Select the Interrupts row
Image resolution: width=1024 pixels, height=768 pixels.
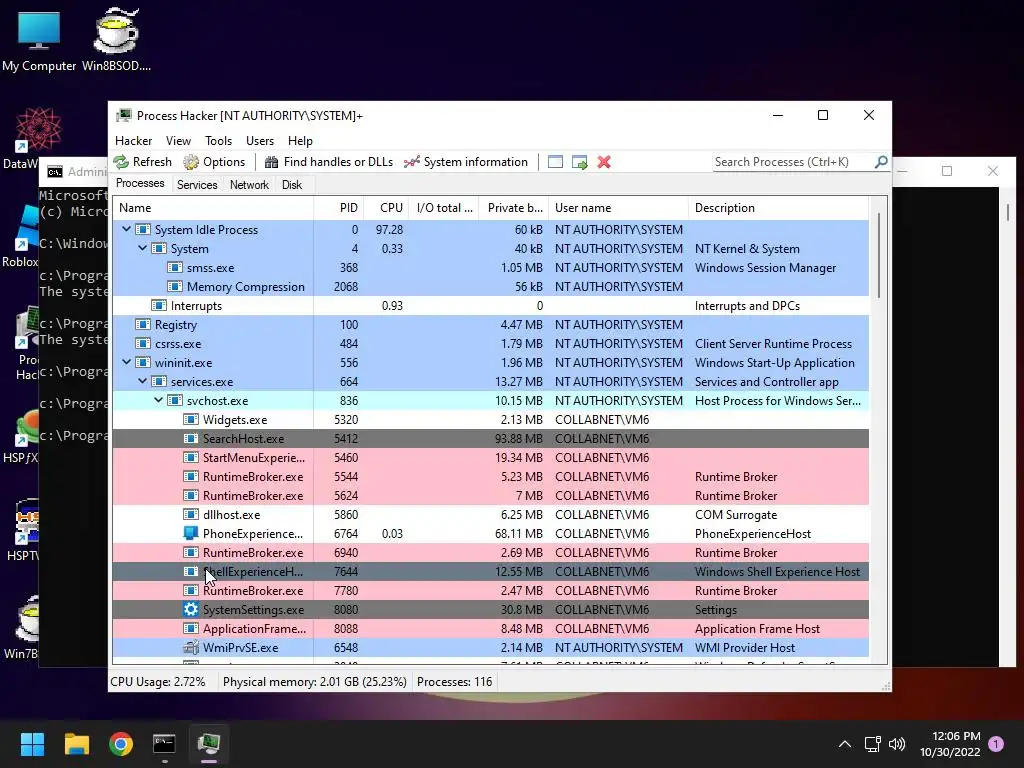tap(490, 306)
